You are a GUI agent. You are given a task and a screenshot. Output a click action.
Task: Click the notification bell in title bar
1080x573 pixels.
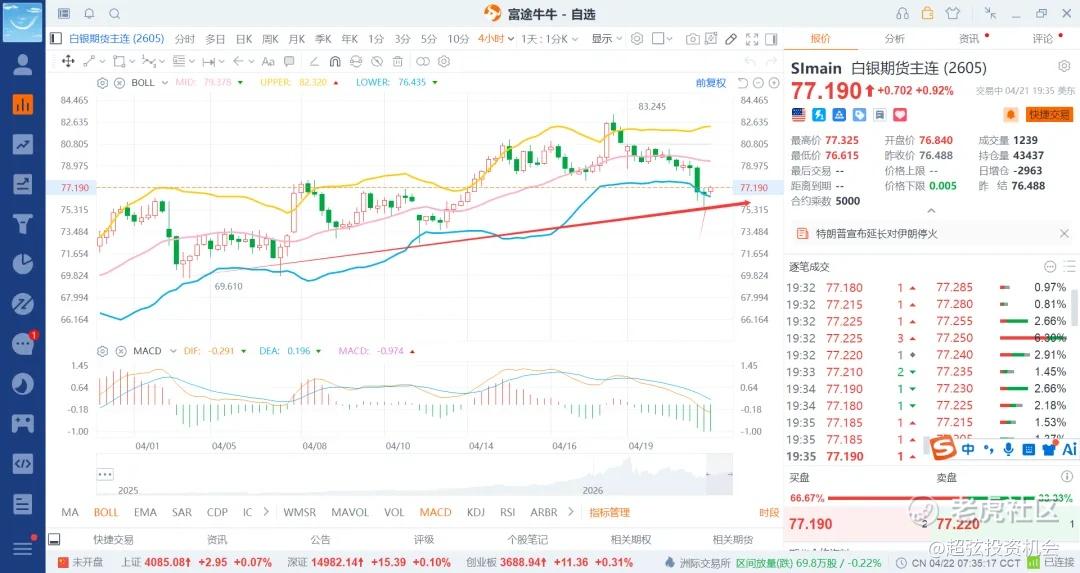[x=89, y=13]
